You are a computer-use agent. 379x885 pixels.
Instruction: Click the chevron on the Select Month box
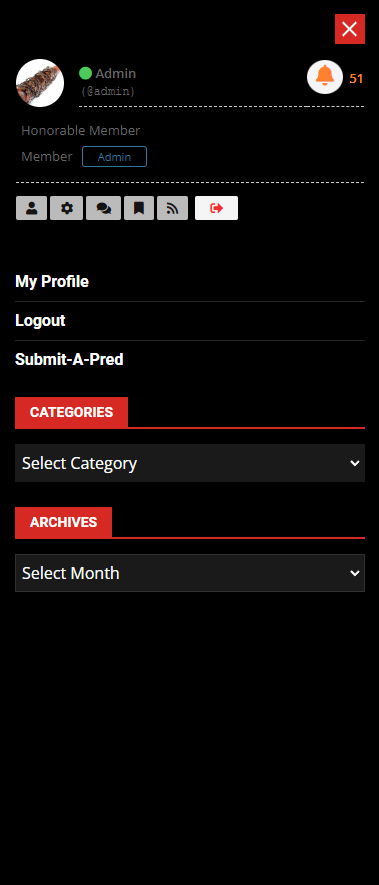point(355,573)
